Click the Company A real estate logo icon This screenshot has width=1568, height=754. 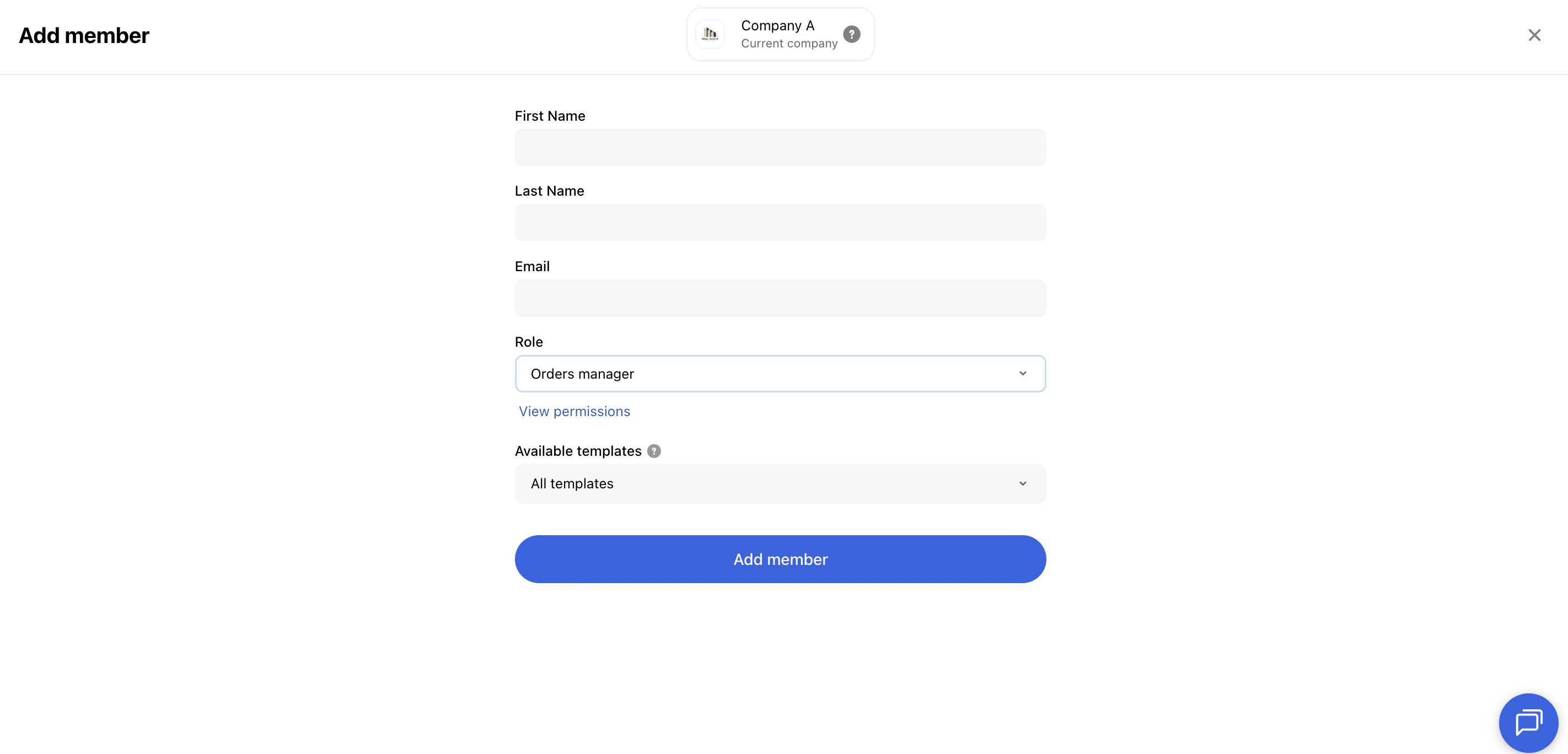coord(710,34)
